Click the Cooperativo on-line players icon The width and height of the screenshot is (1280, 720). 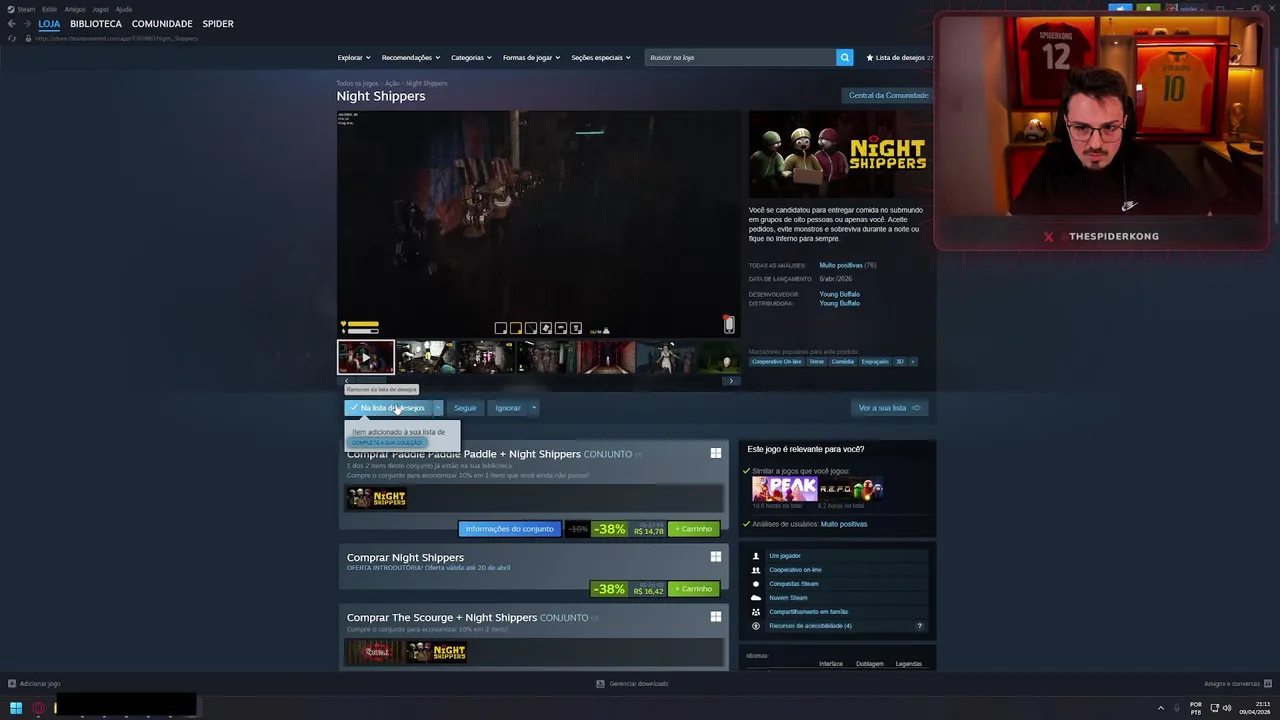pos(756,569)
